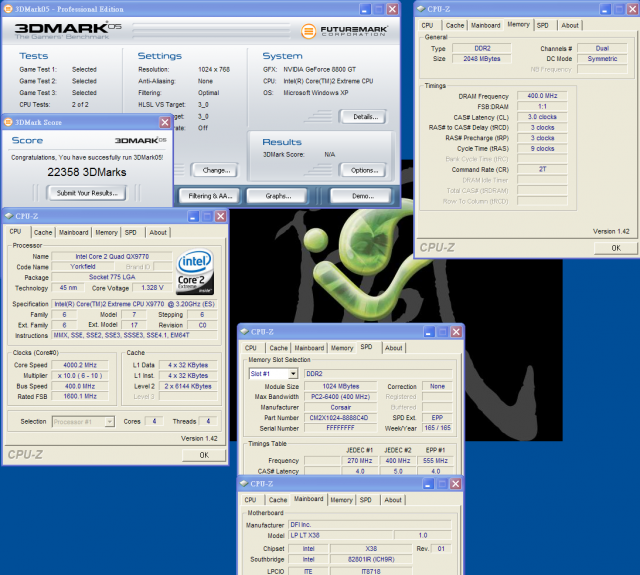
Task: Open the Graphs button
Action: click(278, 196)
